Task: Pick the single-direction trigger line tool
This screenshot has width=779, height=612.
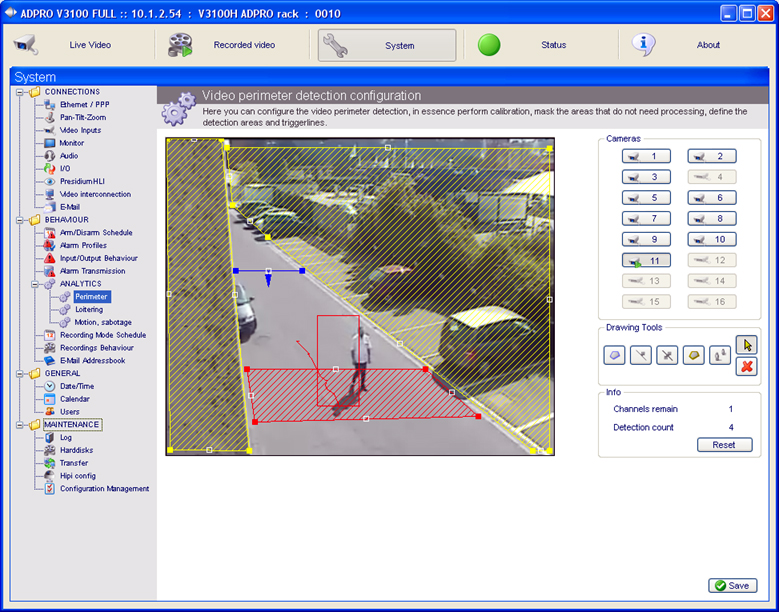Action: pos(641,355)
